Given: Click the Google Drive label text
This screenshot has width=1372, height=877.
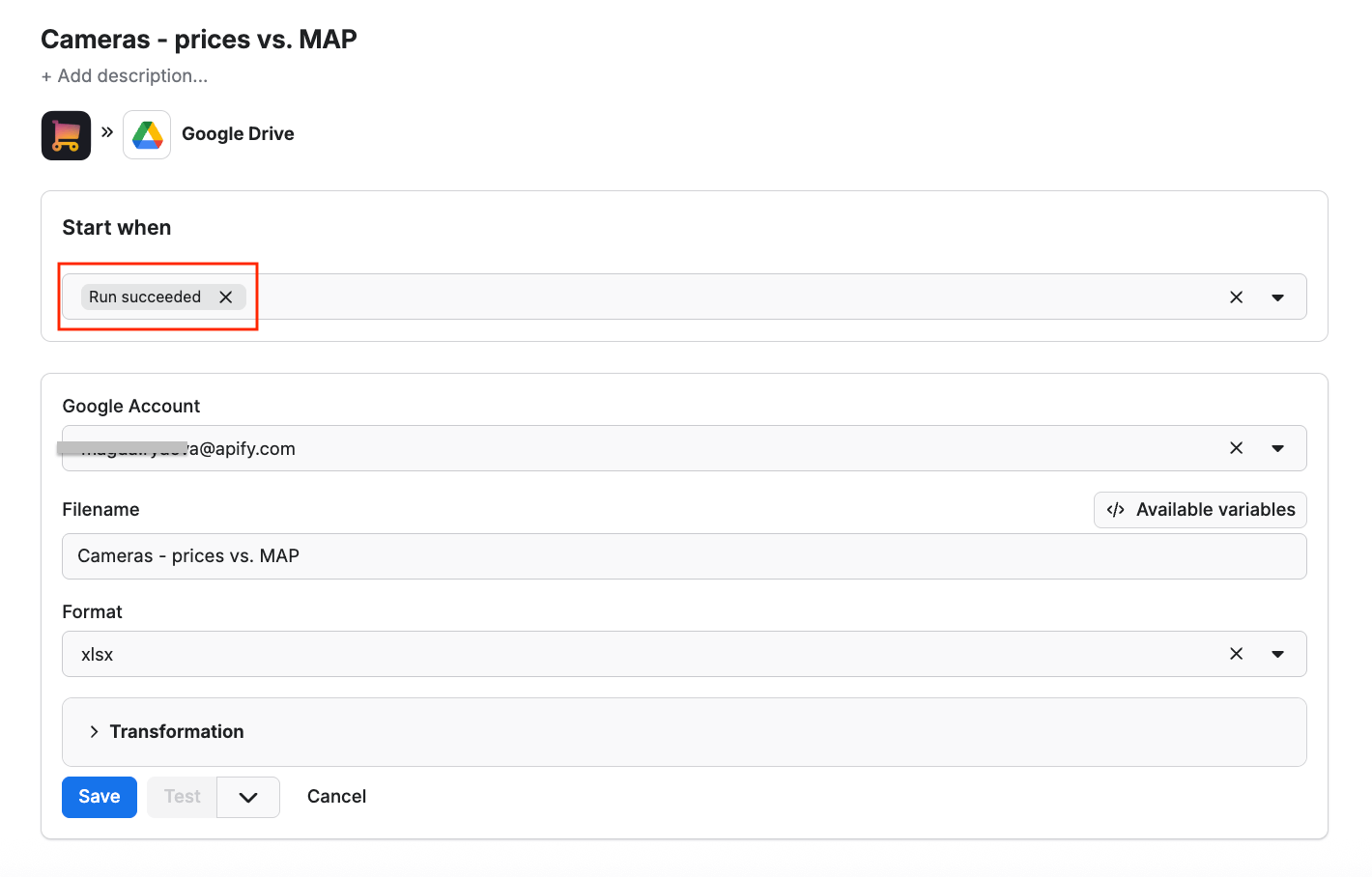Looking at the screenshot, I should click(238, 134).
